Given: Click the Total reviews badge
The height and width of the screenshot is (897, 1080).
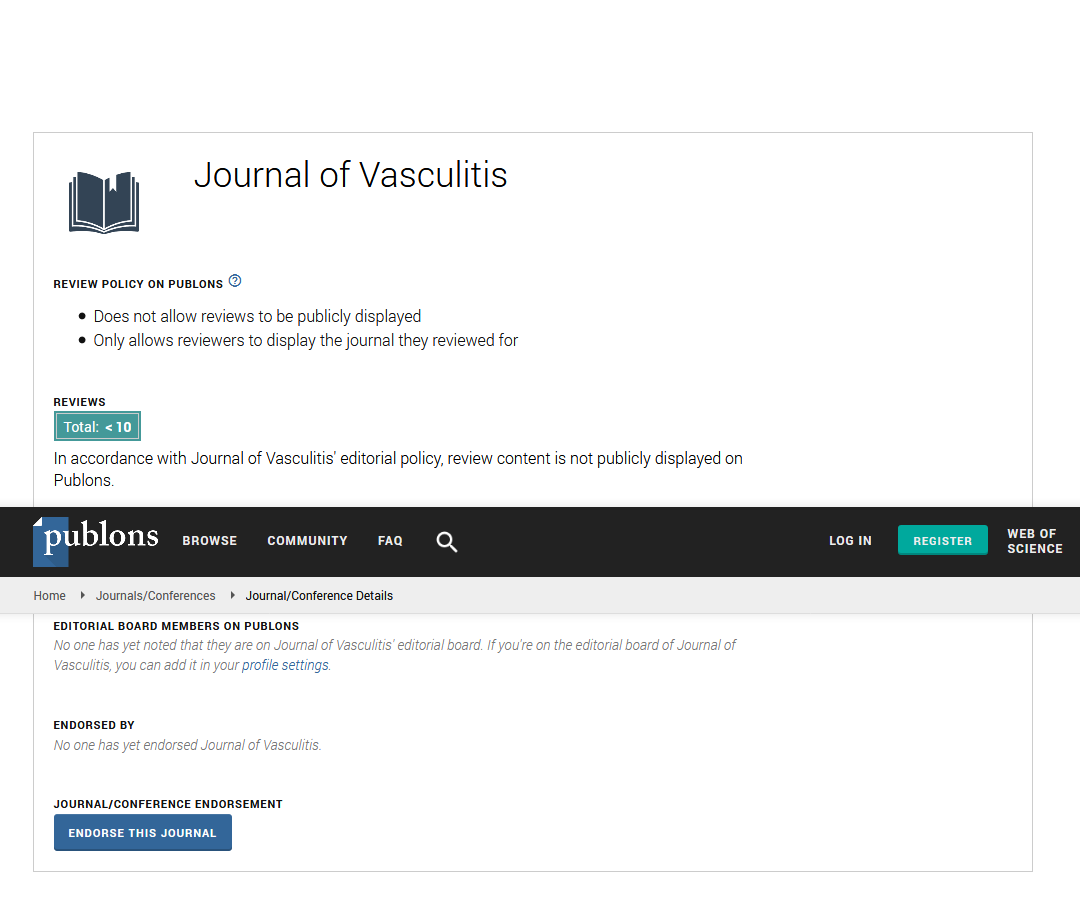Looking at the screenshot, I should [x=98, y=427].
